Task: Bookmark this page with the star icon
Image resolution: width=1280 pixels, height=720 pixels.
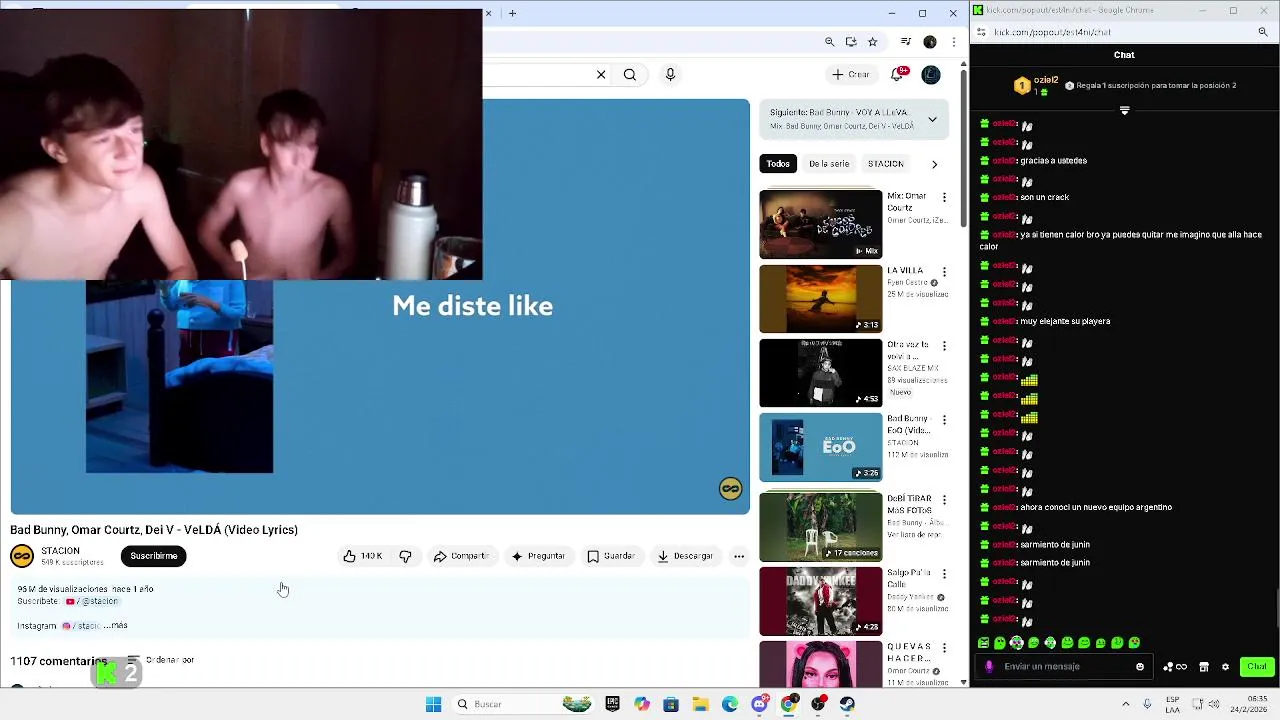Action: pyautogui.click(x=873, y=42)
